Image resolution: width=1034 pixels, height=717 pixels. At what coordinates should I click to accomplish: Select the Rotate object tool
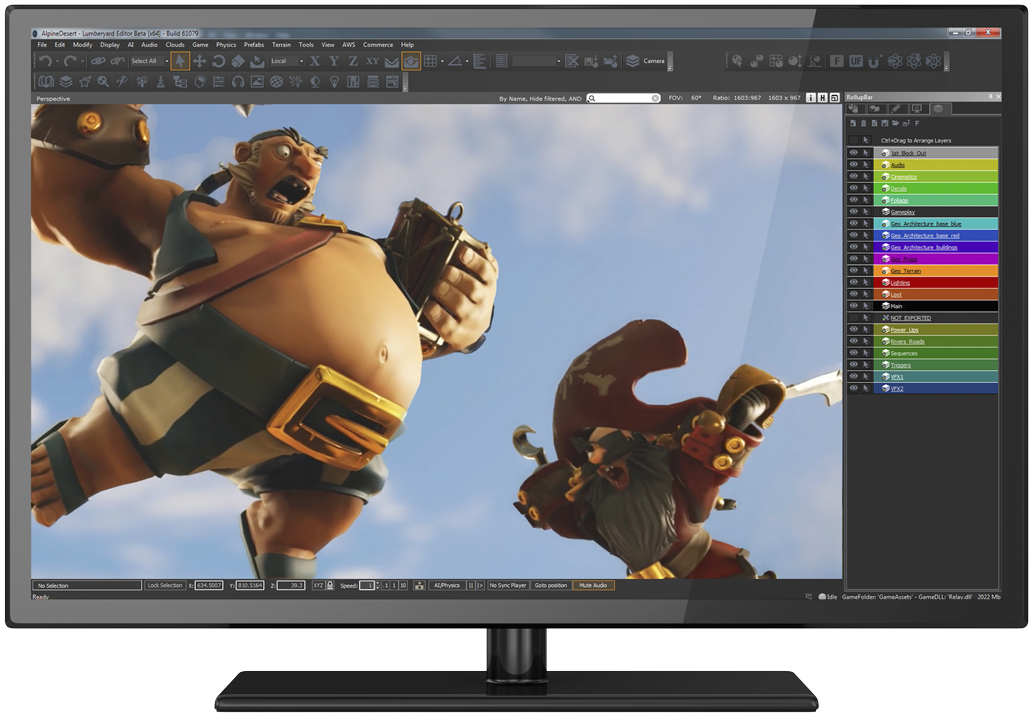pos(218,61)
